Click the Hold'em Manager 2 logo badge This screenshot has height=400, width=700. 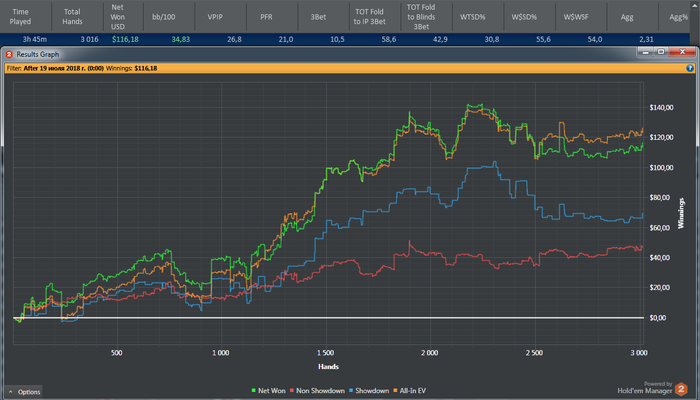[x=681, y=389]
